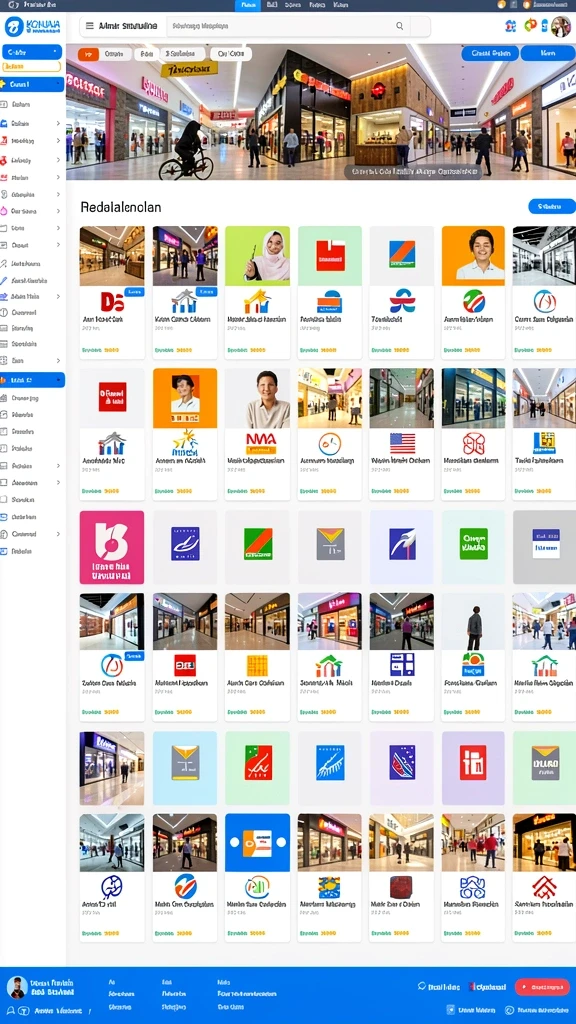Click the red button in the footer
The image size is (576, 1024).
pyautogui.click(x=542, y=987)
